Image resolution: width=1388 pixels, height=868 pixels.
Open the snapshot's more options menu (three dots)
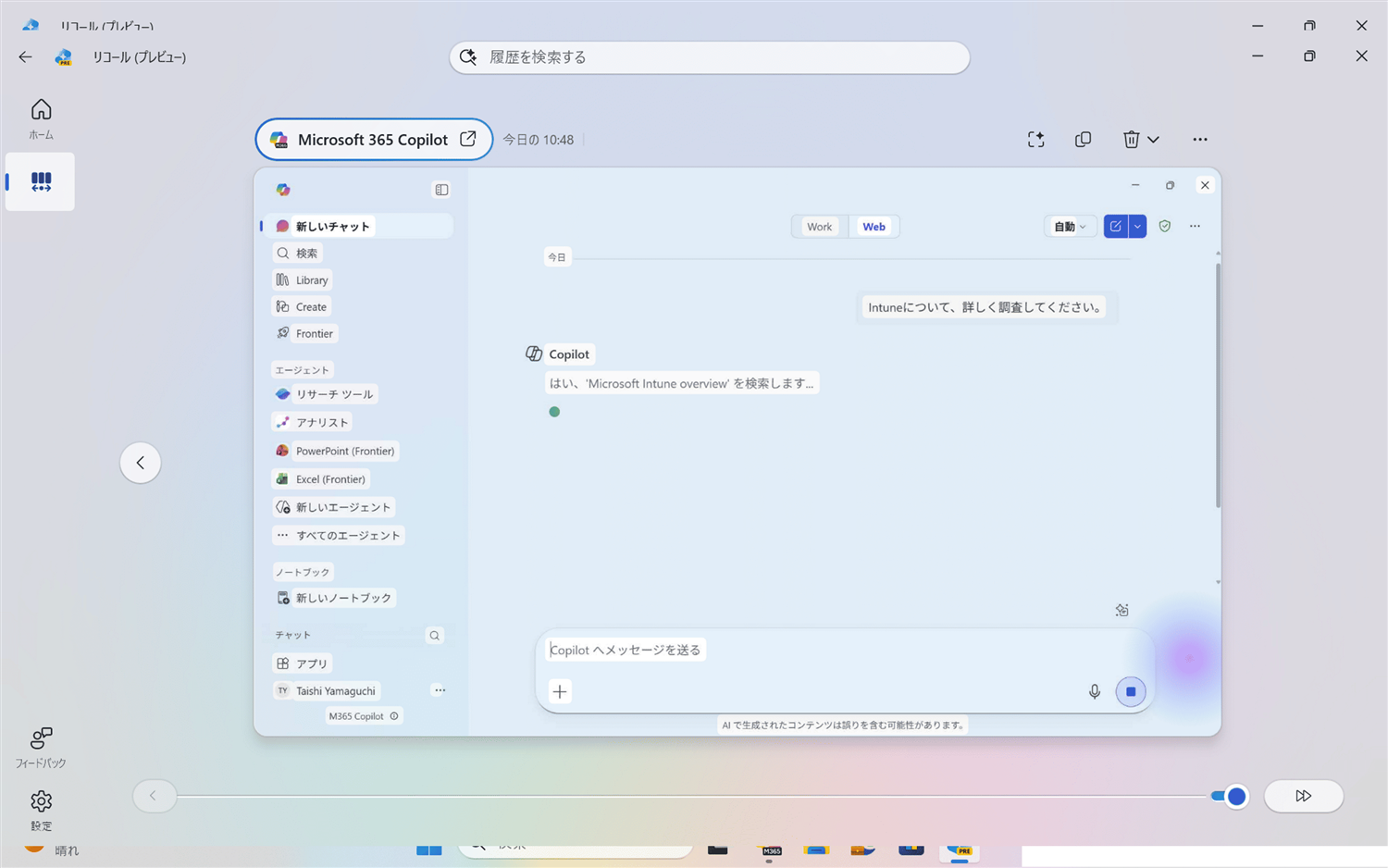[x=1199, y=140]
